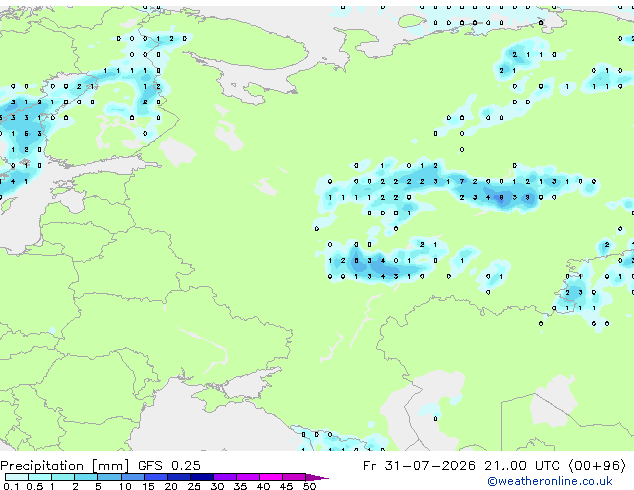Image resolution: width=634 pixels, height=490 pixels.
Task: Click the date 'Fr 31-07-2026'
Action: click(x=419, y=466)
